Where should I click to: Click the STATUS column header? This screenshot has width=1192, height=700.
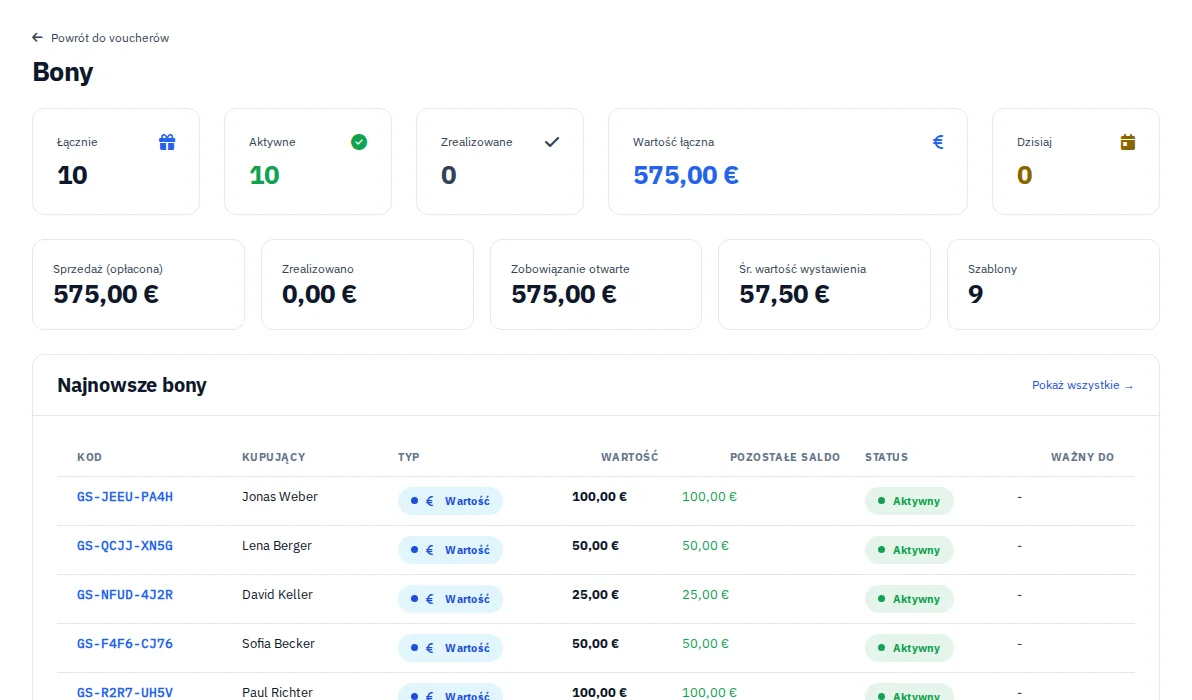(886, 457)
